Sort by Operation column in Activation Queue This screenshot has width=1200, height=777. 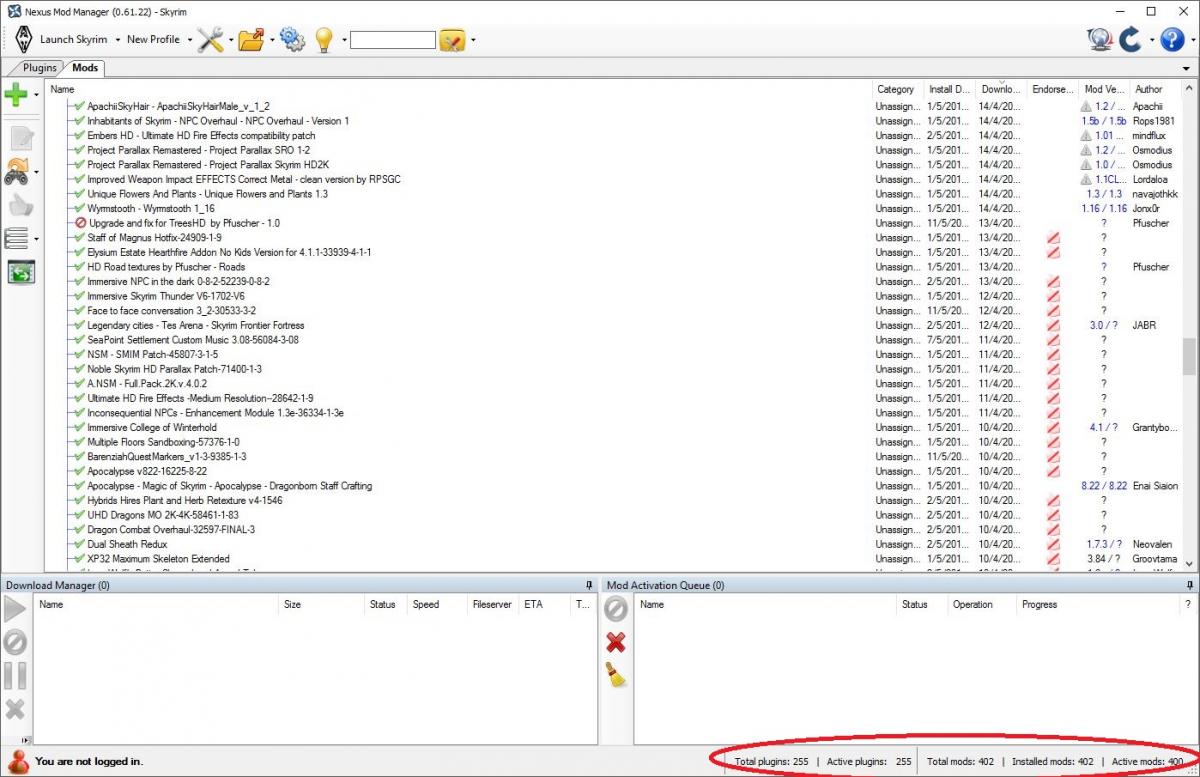[x=982, y=604]
